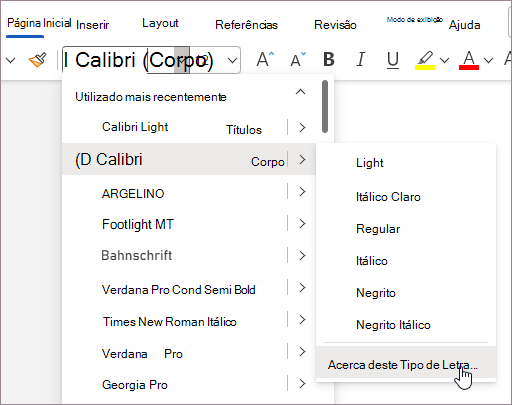512x405 pixels.
Task: Toggle Underline formatting button
Action: click(393, 60)
